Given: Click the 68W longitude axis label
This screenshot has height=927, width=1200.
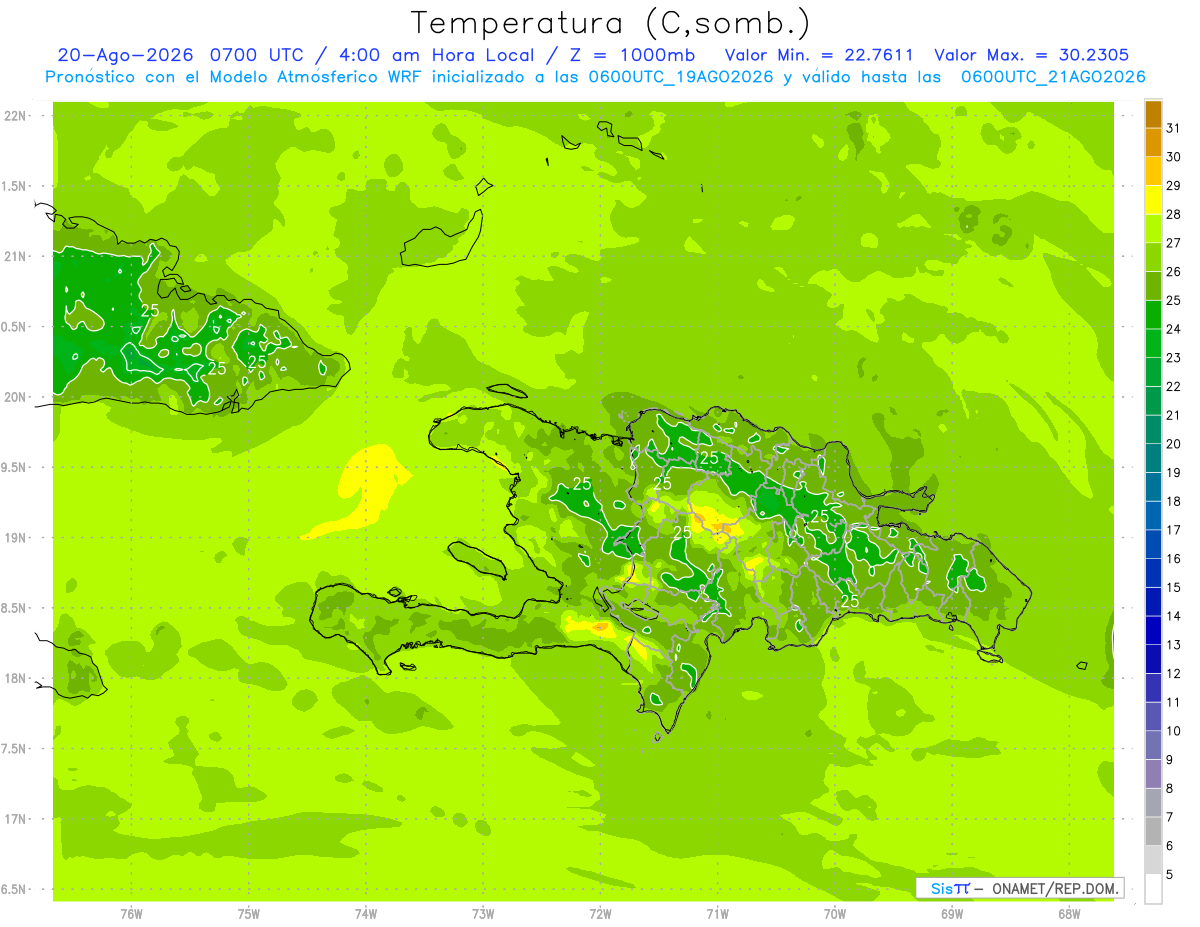Looking at the screenshot, I should coord(1069,914).
